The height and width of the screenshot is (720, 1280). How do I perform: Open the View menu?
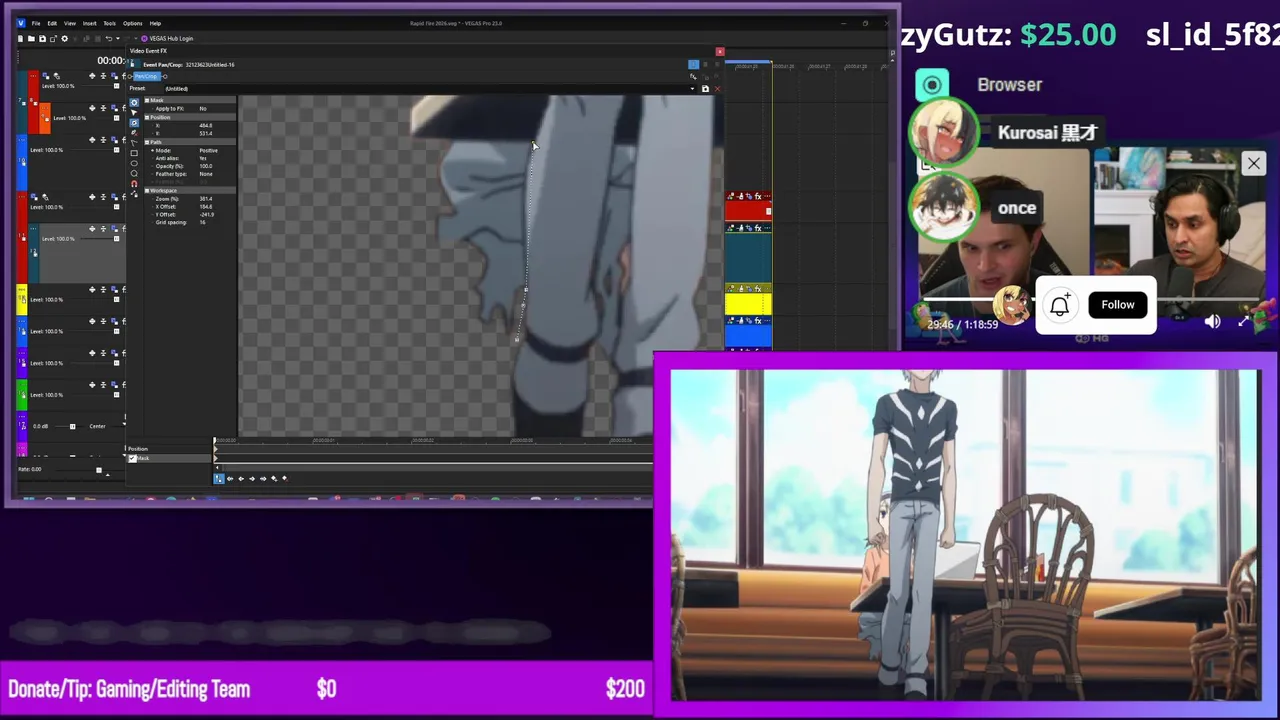(70, 23)
